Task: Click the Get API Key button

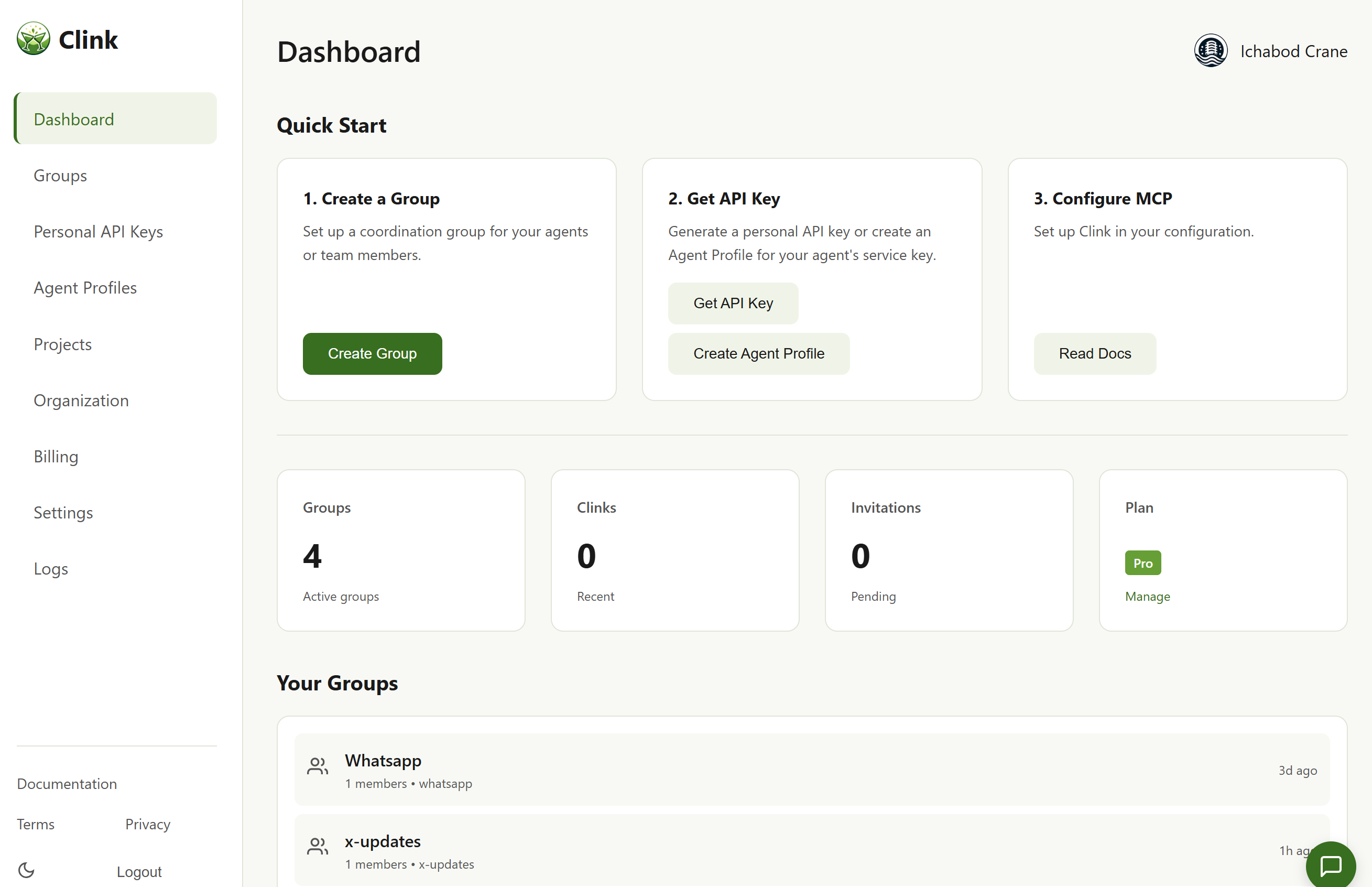Action: (x=733, y=303)
